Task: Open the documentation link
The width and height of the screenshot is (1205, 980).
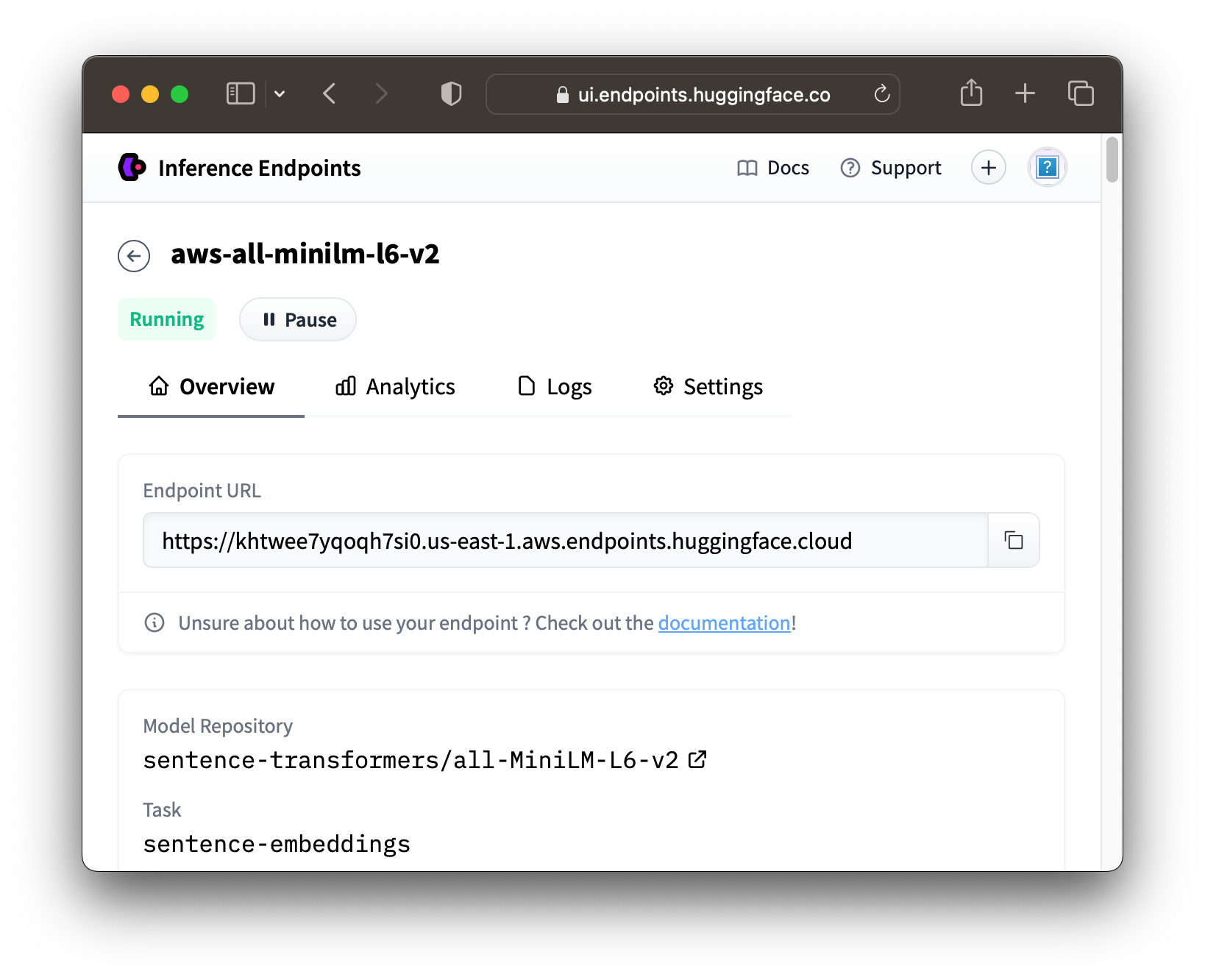Action: (724, 622)
